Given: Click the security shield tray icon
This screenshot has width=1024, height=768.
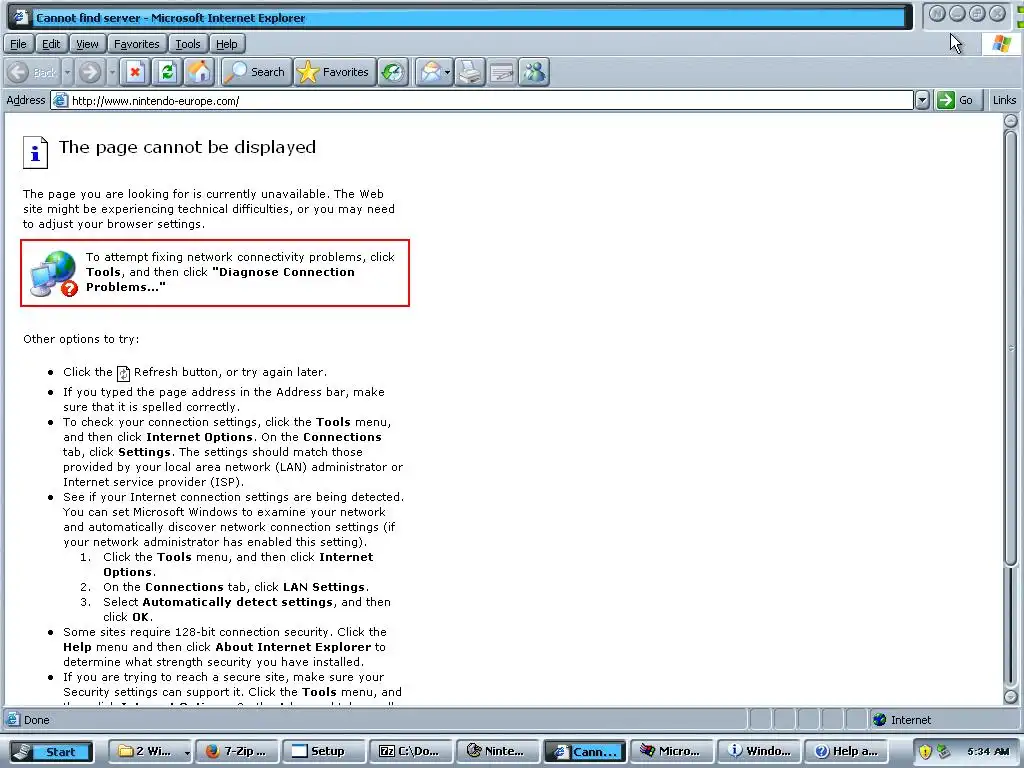Looking at the screenshot, I should pyautogui.click(x=925, y=752).
